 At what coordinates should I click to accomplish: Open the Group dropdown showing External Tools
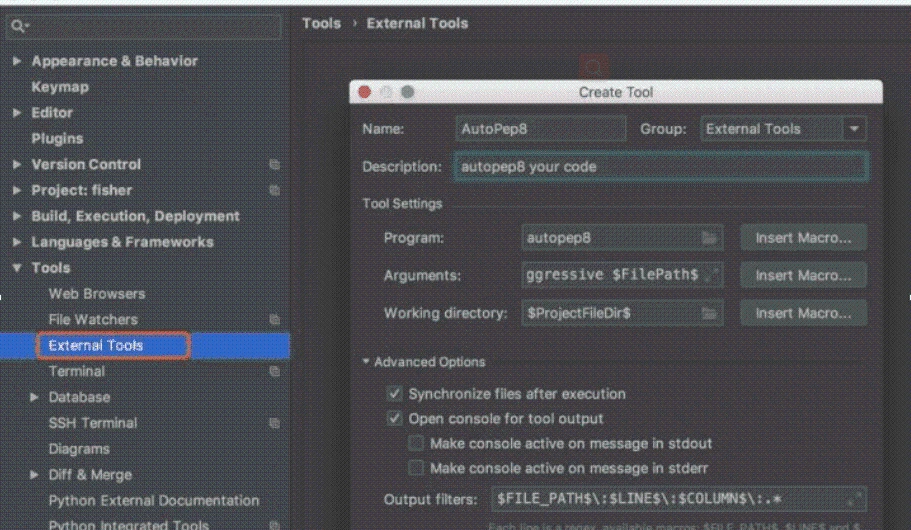coord(853,129)
